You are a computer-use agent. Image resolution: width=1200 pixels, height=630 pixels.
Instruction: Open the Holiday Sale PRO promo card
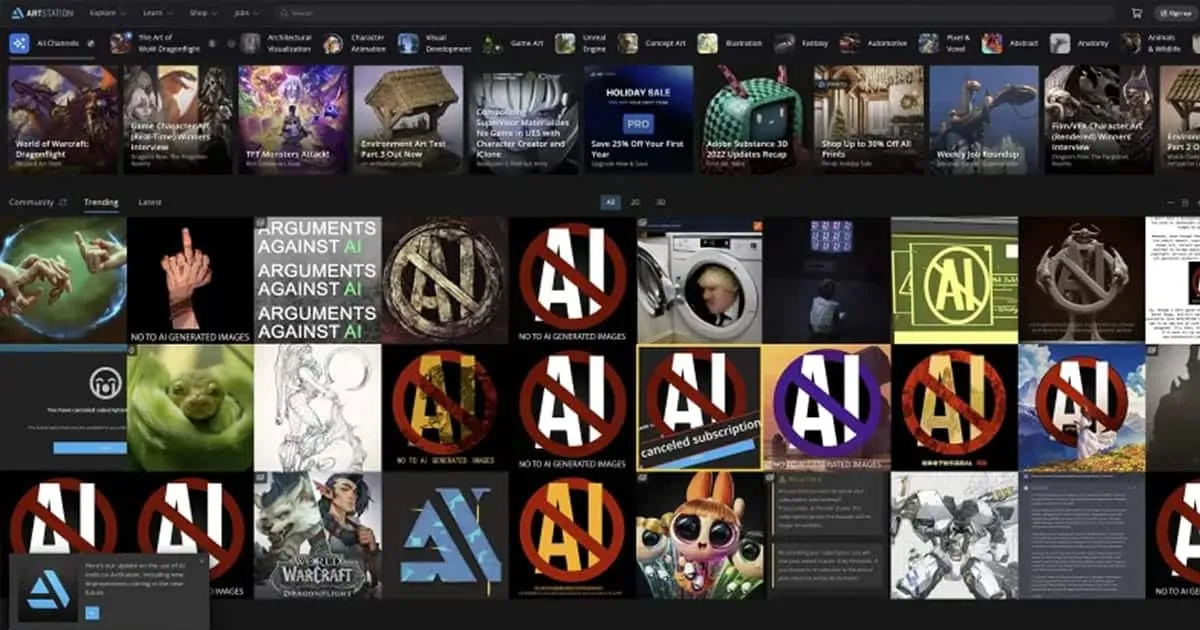click(638, 119)
